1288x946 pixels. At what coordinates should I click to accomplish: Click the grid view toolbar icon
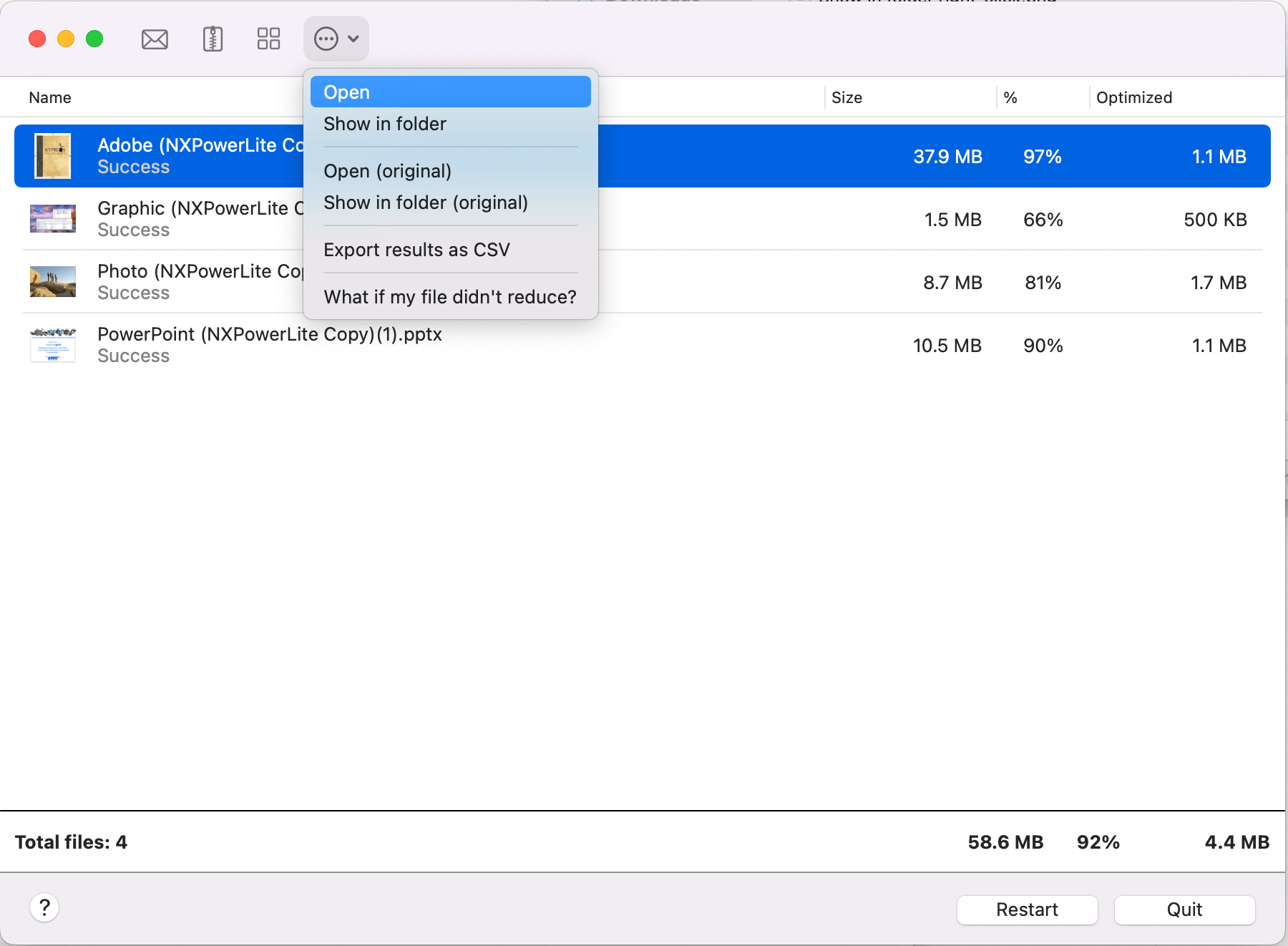point(268,39)
